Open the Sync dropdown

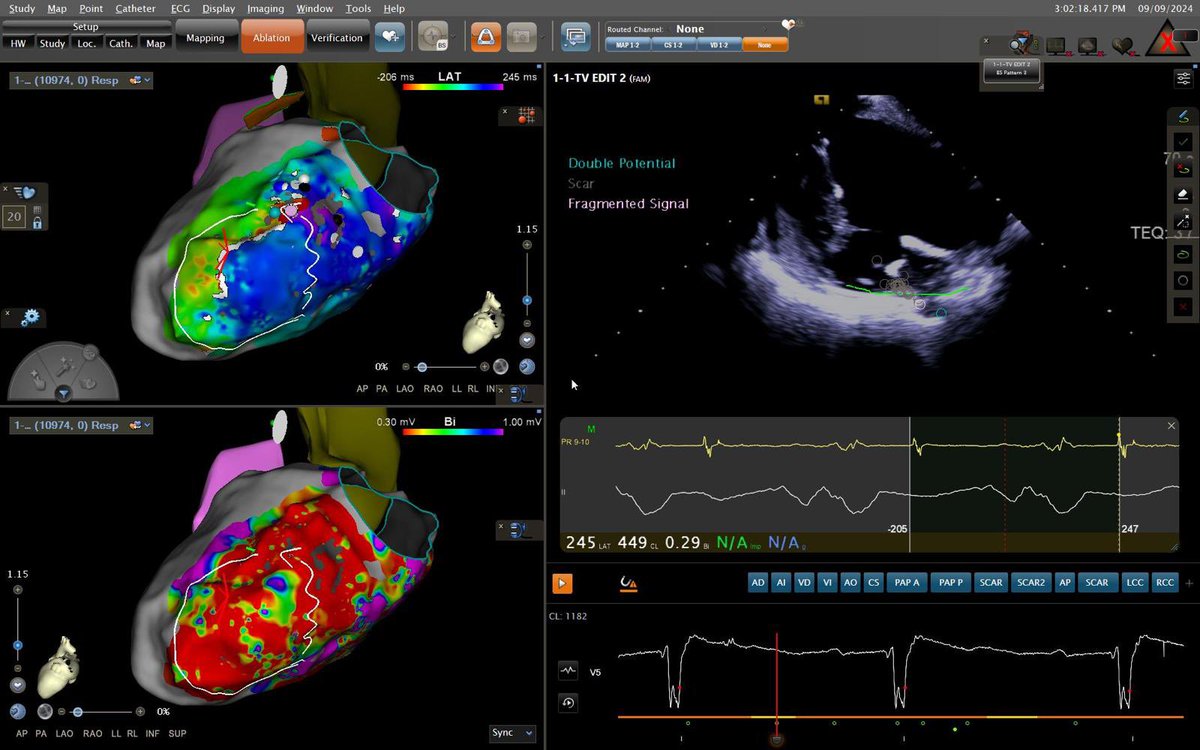(512, 733)
